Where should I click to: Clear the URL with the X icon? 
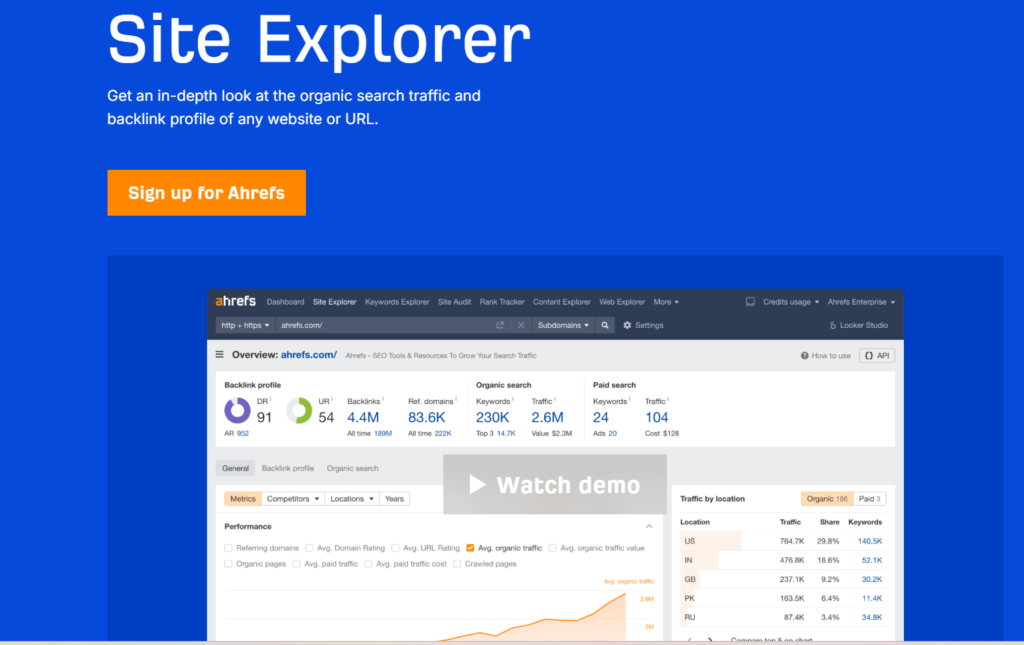coord(521,325)
